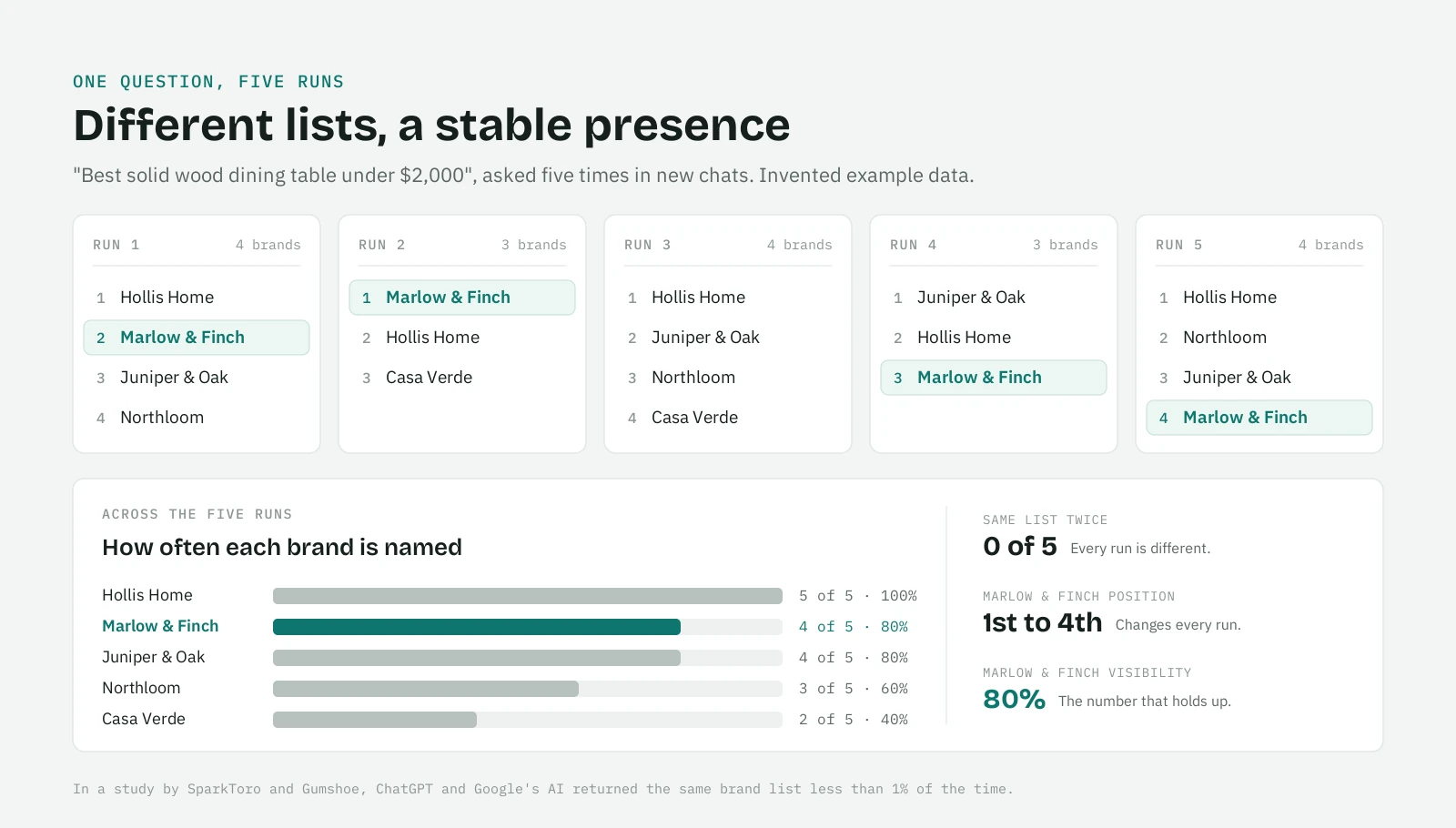The height and width of the screenshot is (828, 1456).
Task: Click the 80% visibility statistic
Action: pyautogui.click(x=1014, y=700)
